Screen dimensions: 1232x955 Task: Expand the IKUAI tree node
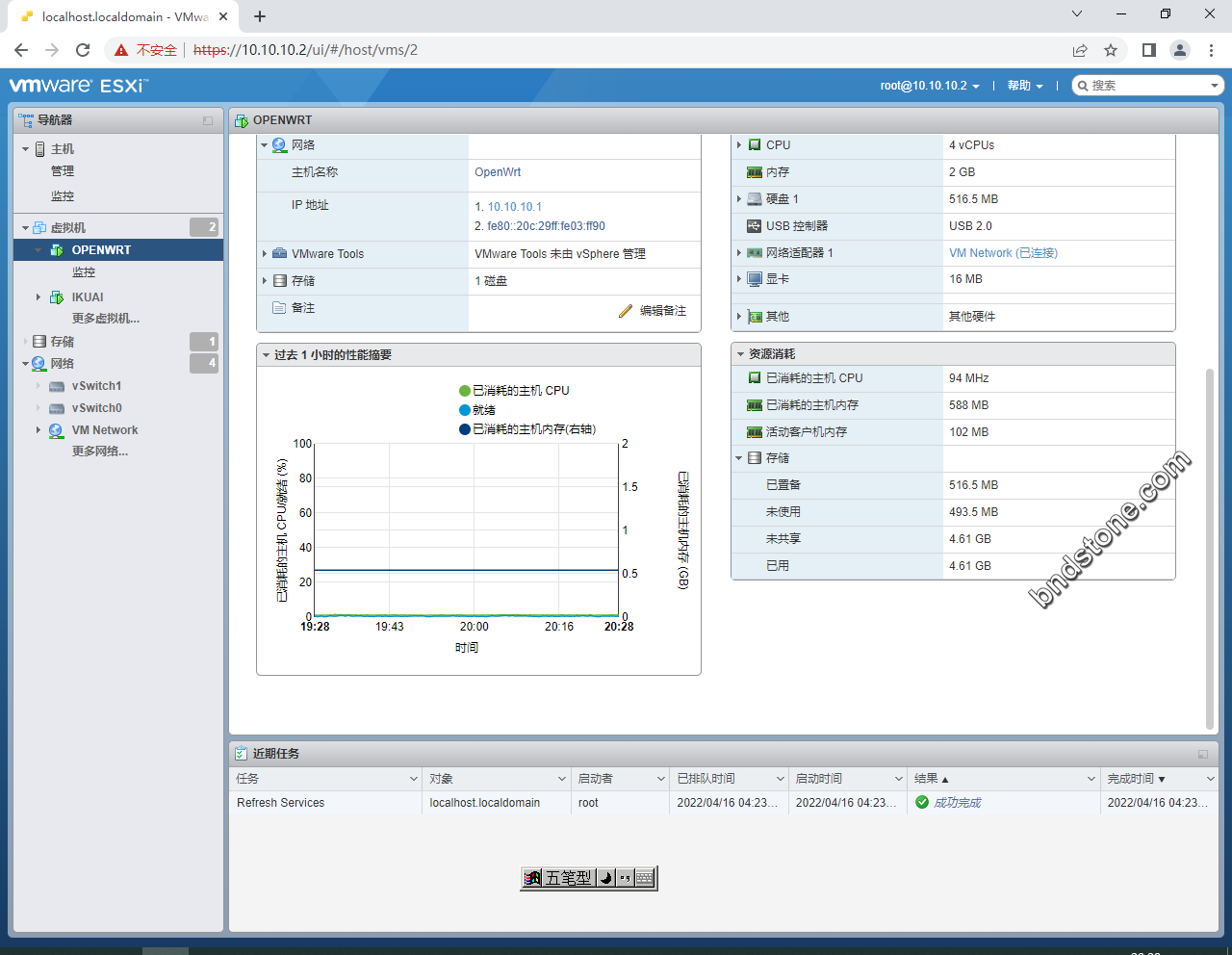pos(38,297)
